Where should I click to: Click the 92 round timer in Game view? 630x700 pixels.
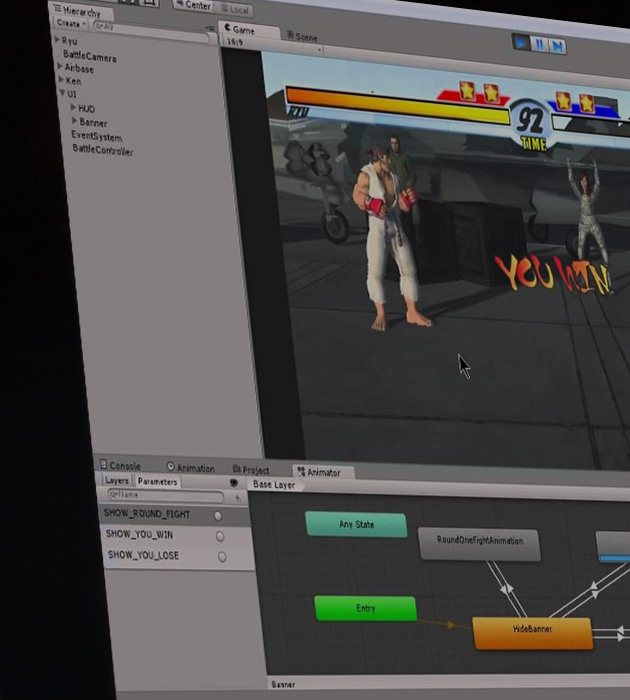pos(530,121)
